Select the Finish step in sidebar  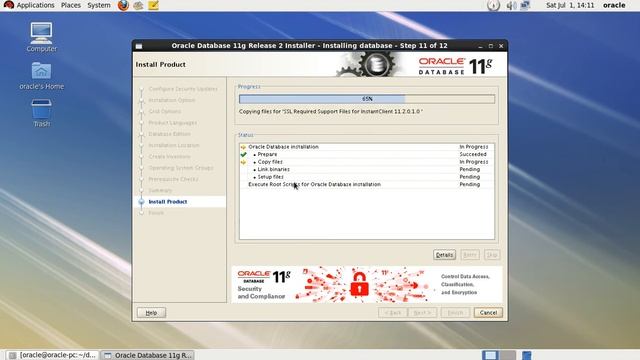156,213
